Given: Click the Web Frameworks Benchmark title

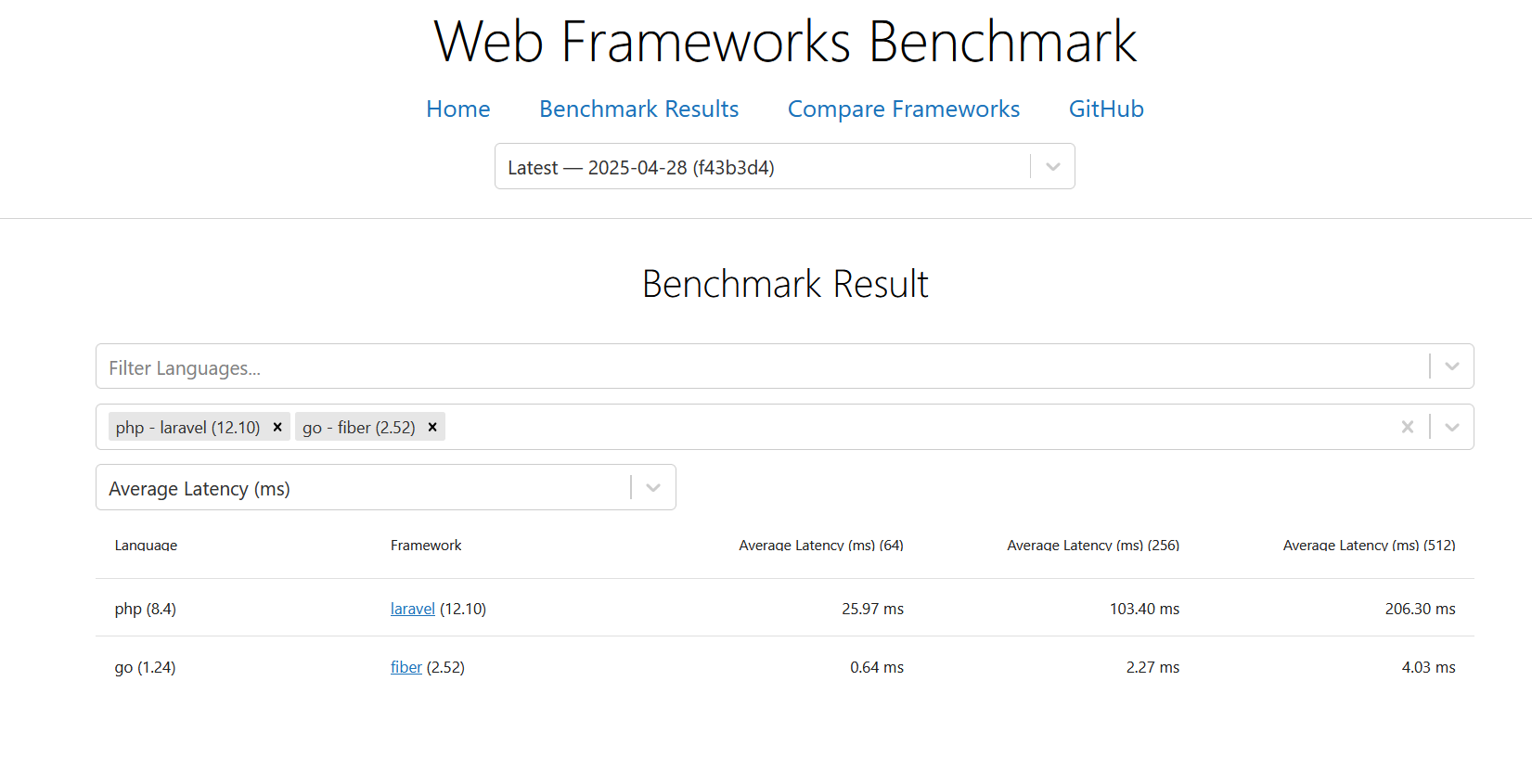Looking at the screenshot, I should 785,42.
